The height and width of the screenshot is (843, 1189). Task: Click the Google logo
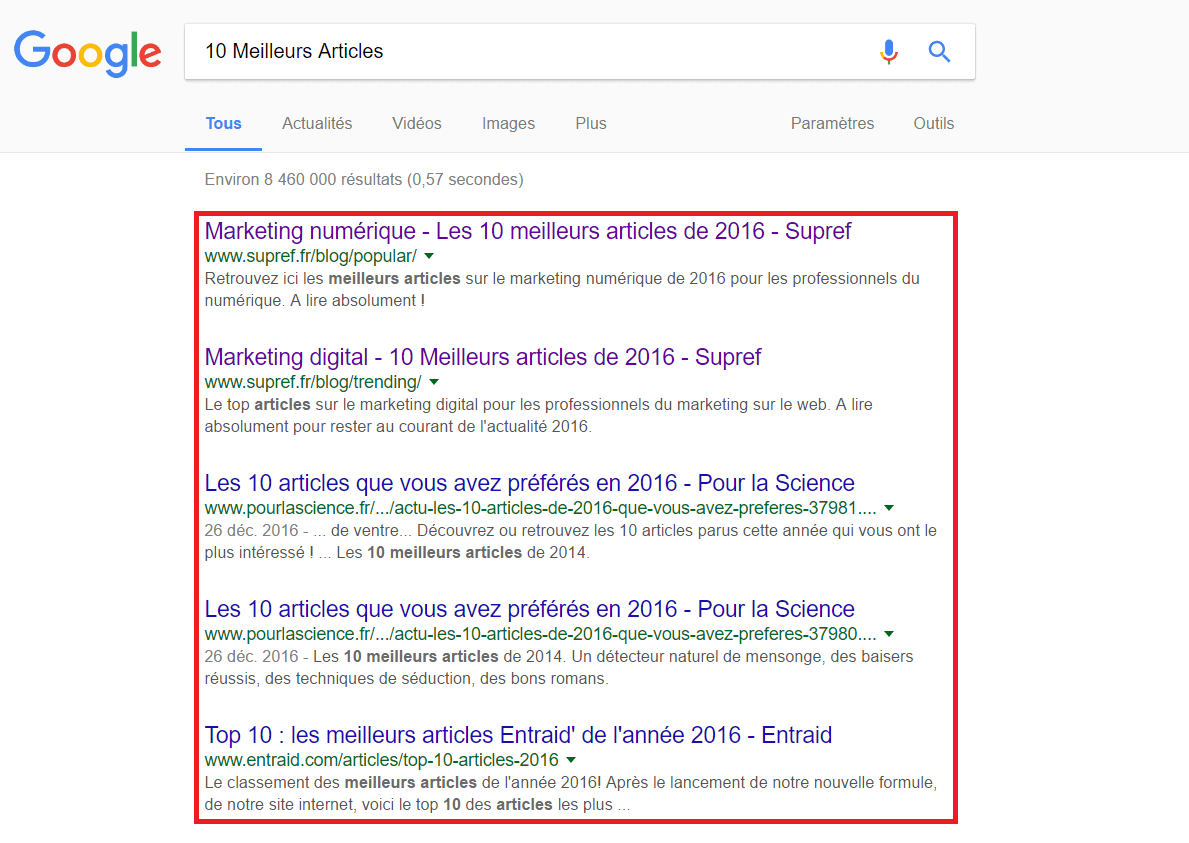88,53
